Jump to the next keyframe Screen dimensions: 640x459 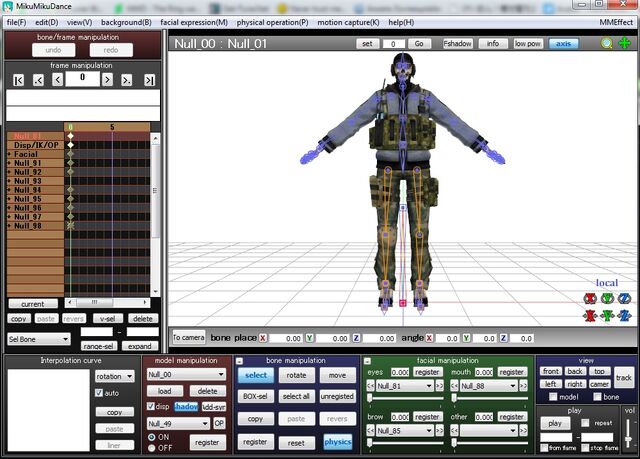click(x=127, y=80)
